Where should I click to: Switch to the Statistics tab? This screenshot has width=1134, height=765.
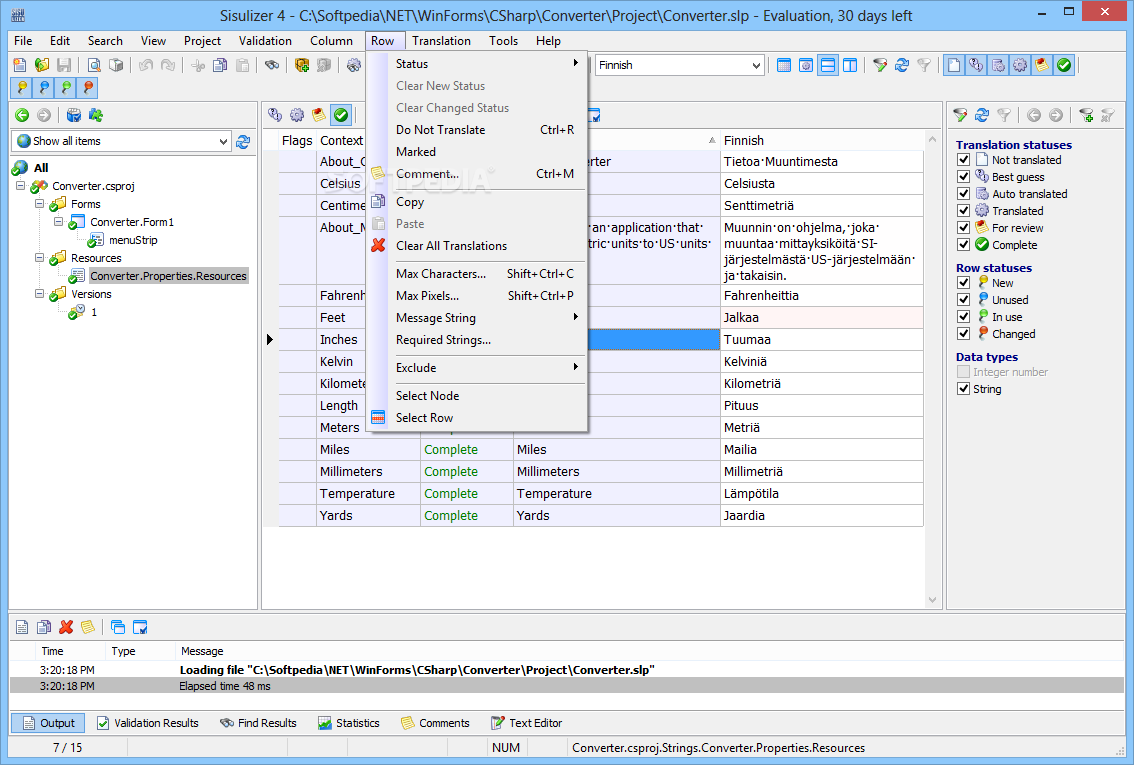[349, 723]
